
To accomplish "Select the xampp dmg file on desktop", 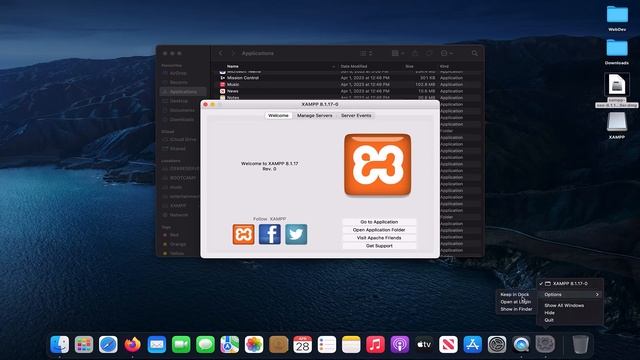I will pos(617,90).
